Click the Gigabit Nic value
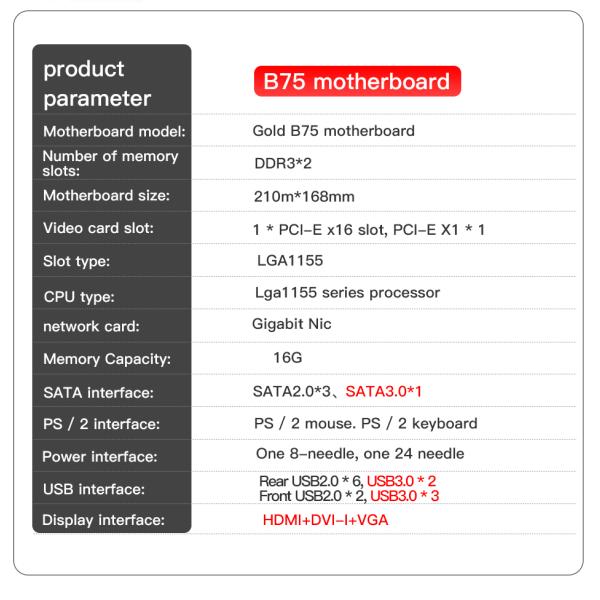Image resolution: width=600 pixels, height=600 pixels. pyautogui.click(x=292, y=325)
